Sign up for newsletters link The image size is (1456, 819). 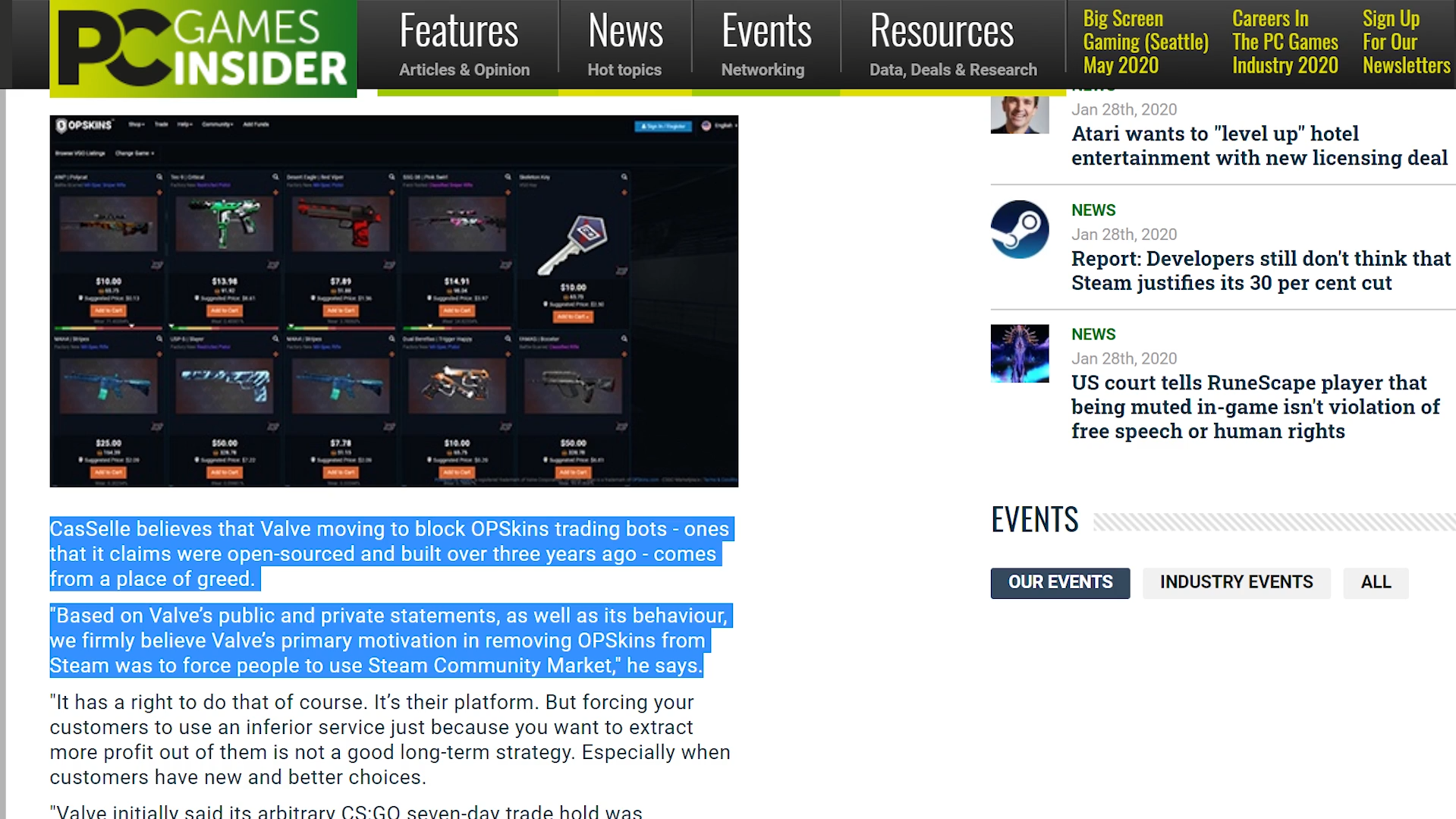(x=1406, y=43)
